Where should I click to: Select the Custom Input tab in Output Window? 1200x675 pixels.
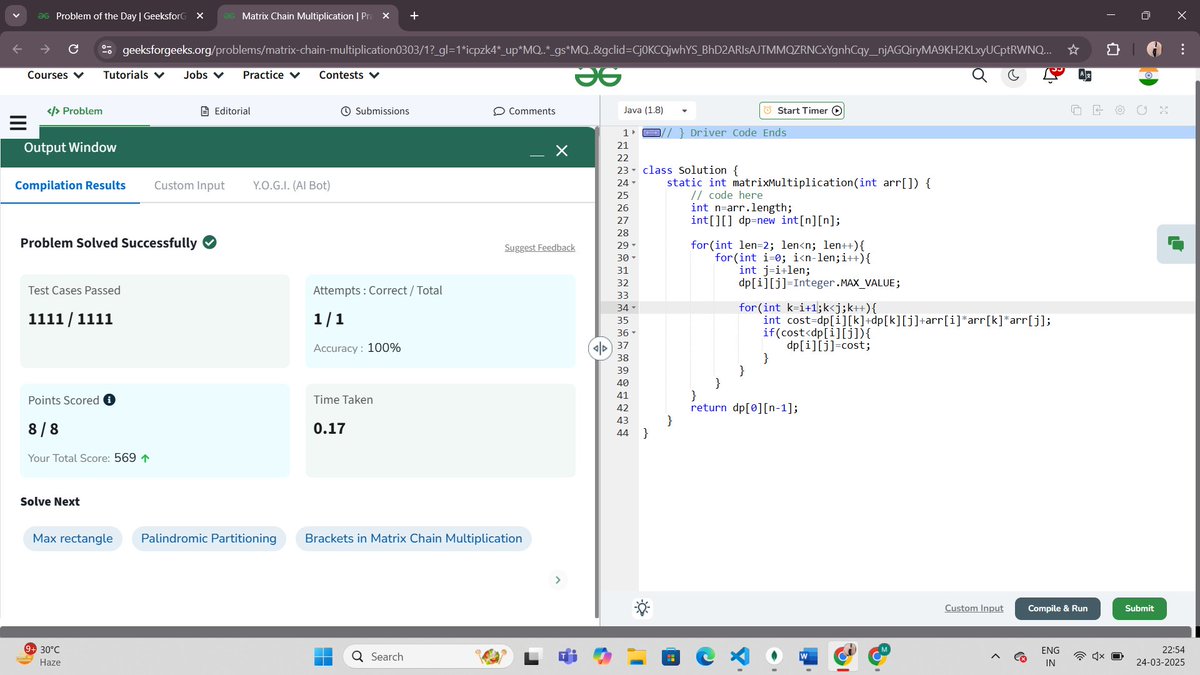click(x=189, y=185)
